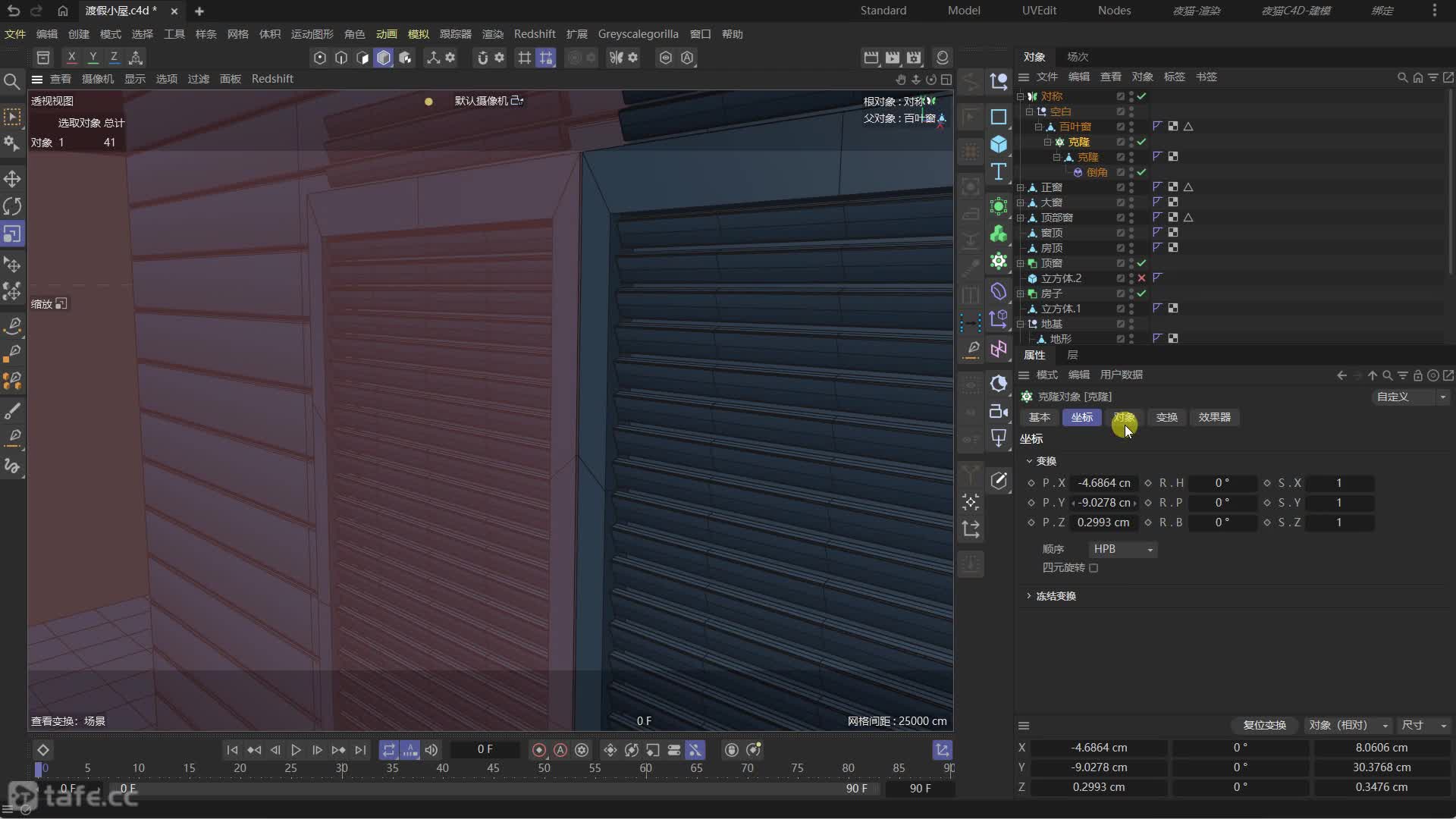Toggle Z axis lock icon

114,58
